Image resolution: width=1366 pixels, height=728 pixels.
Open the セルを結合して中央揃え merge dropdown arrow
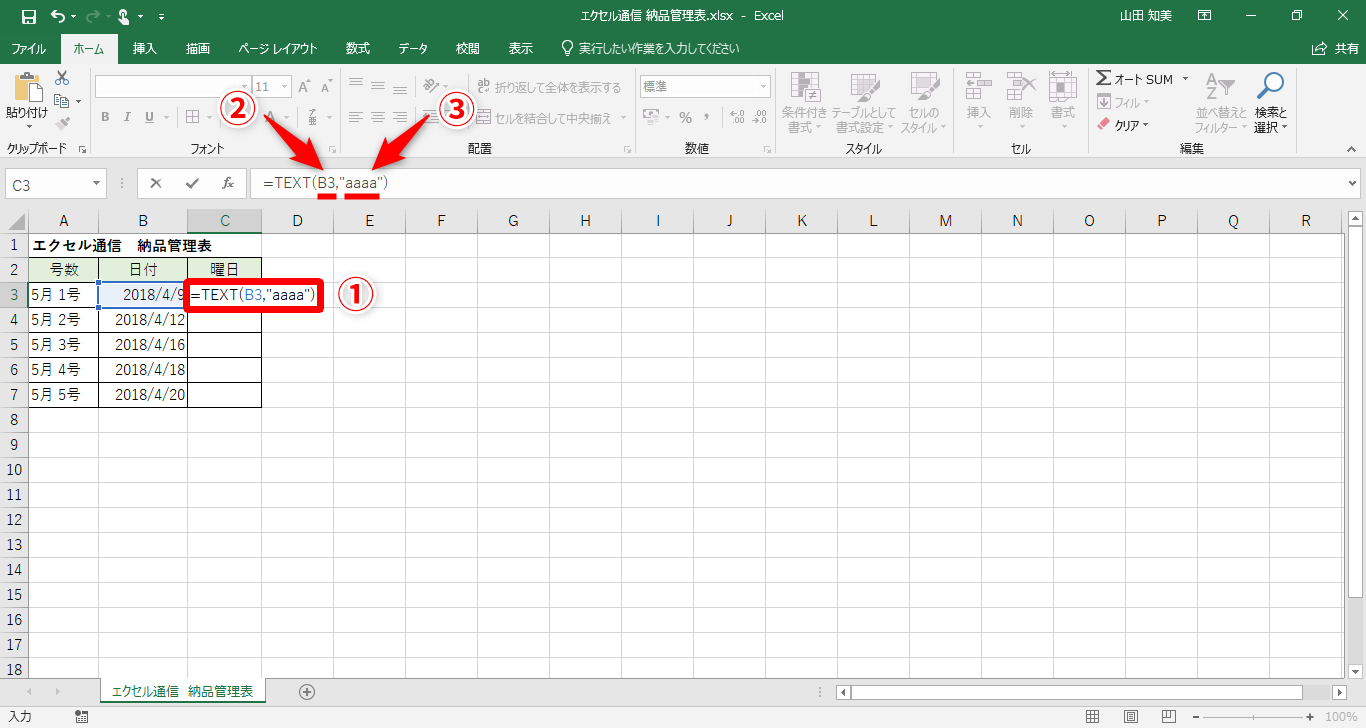(623, 118)
